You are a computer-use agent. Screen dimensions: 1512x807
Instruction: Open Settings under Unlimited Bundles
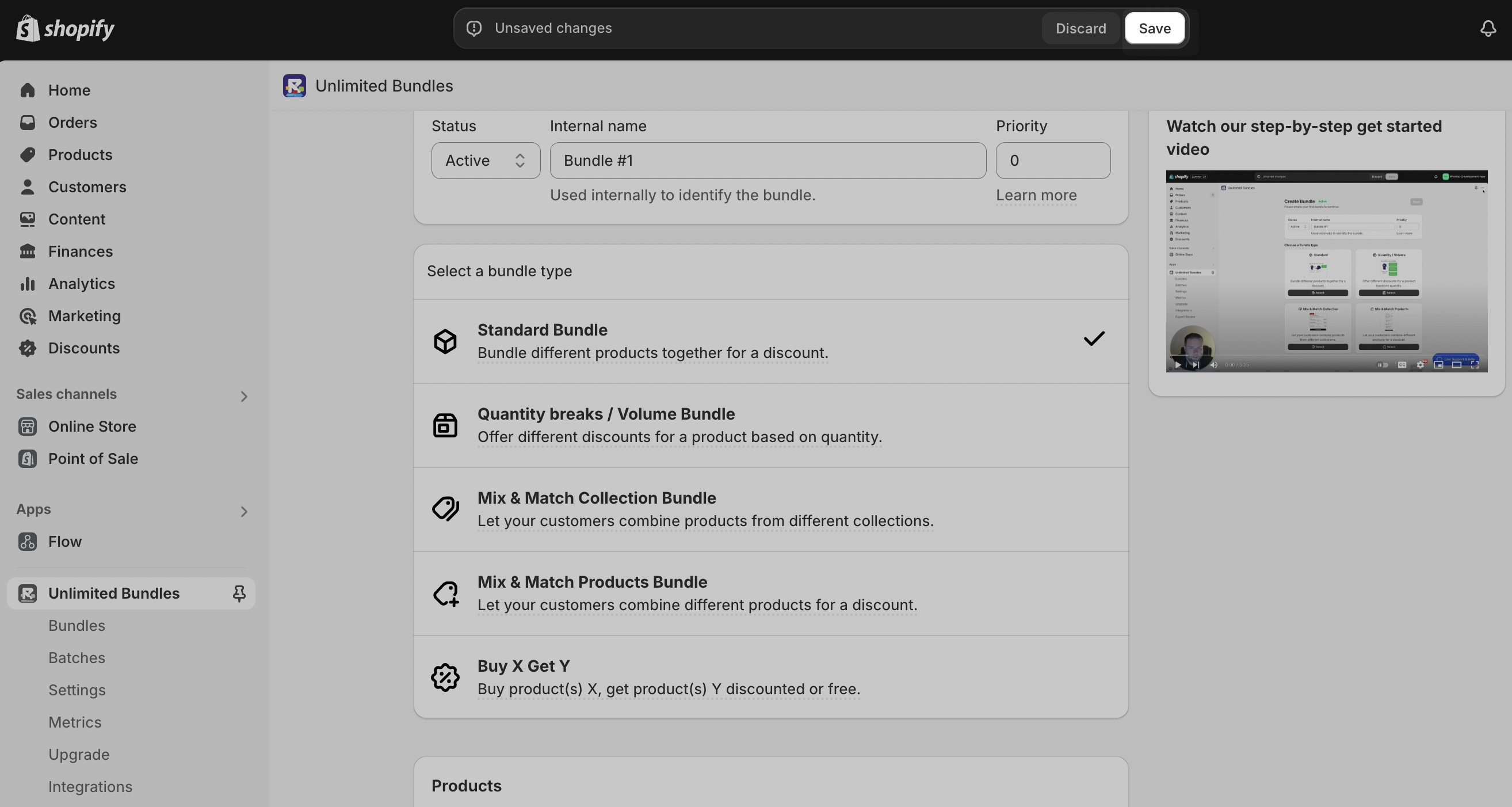pos(77,690)
